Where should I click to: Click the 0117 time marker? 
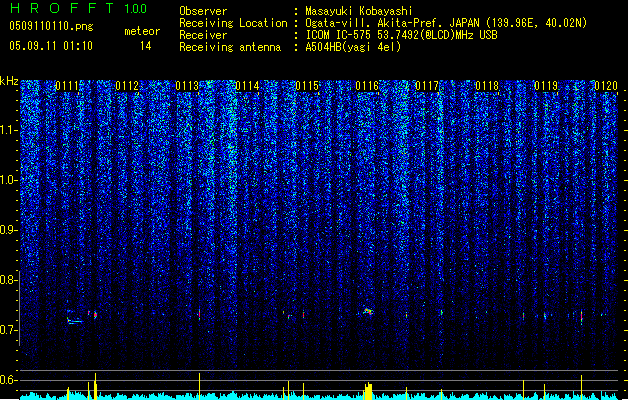tap(427, 86)
